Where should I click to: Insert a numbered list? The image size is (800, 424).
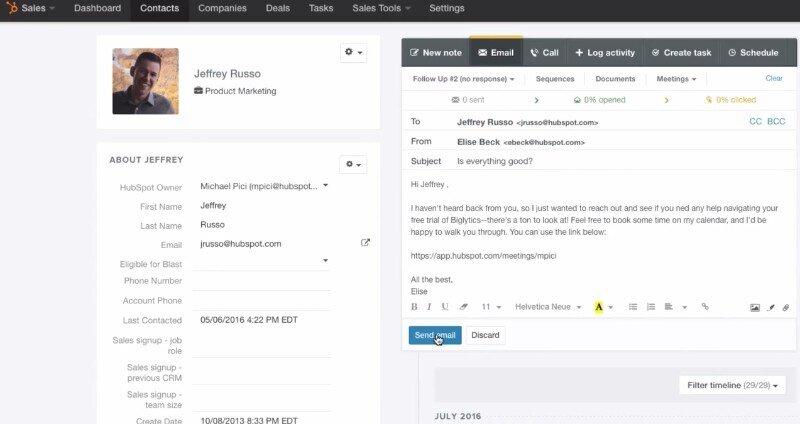tap(651, 307)
